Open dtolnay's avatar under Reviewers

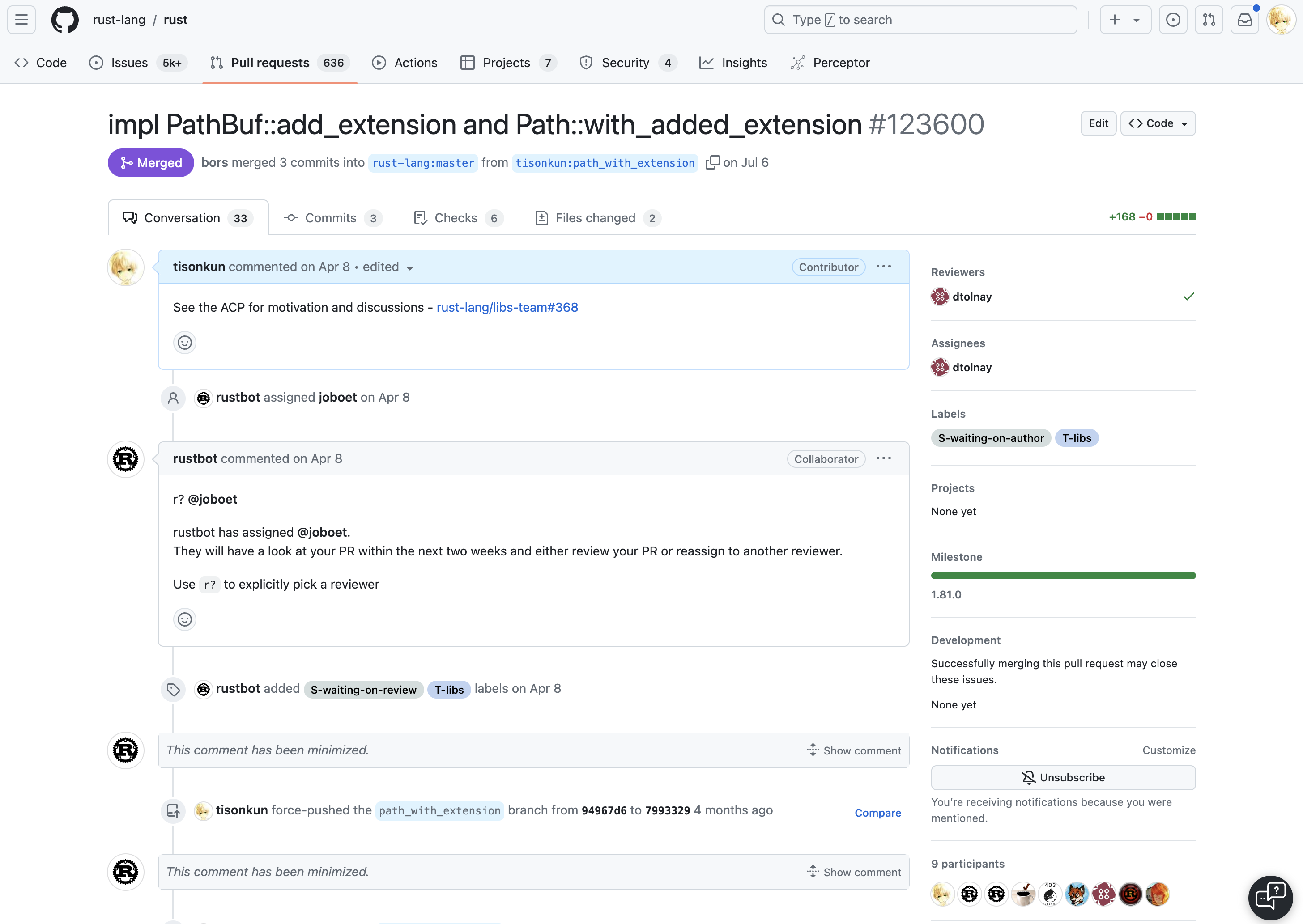click(940, 297)
